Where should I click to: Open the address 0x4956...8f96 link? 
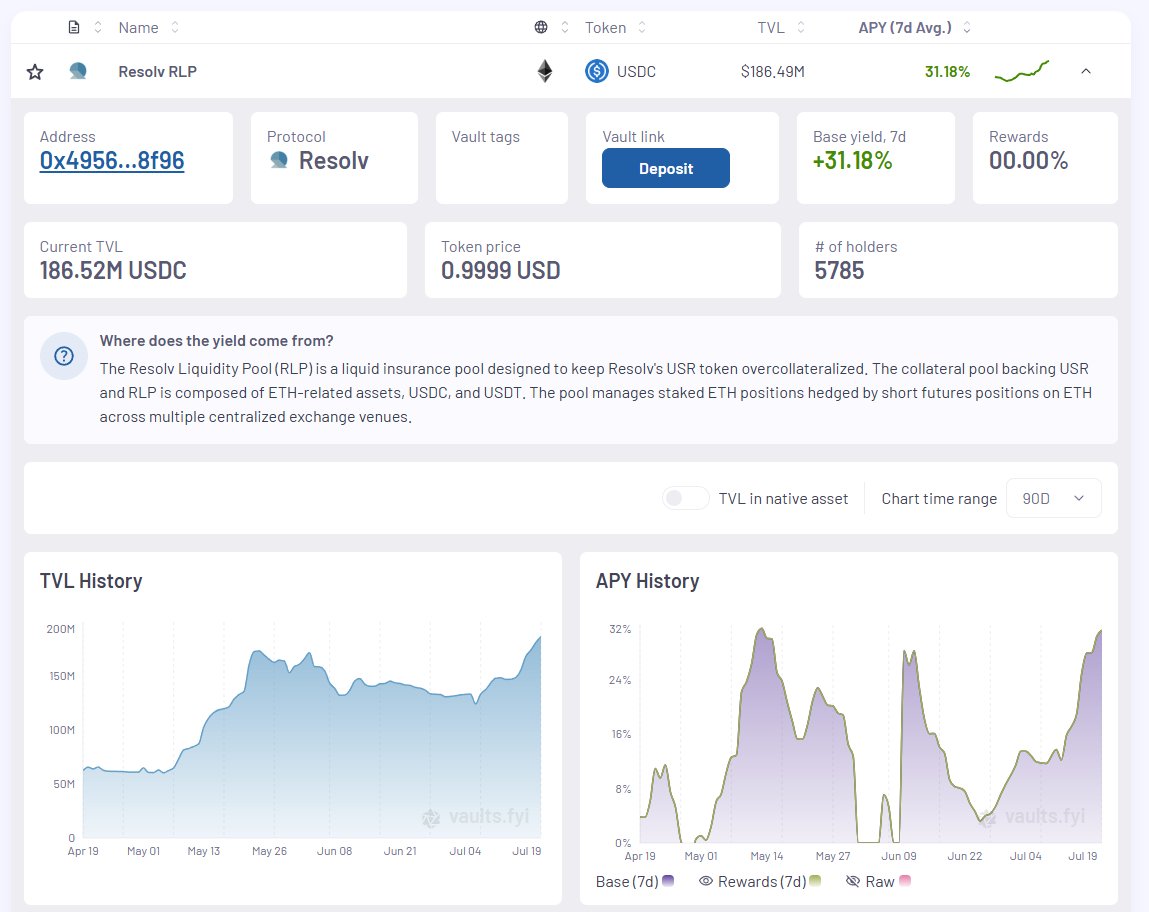coord(112,160)
